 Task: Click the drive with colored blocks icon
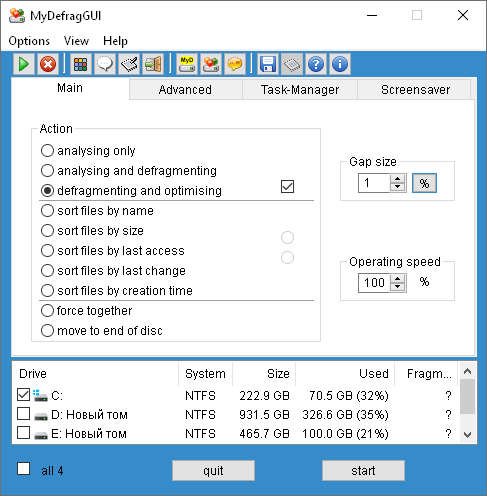coord(211,64)
